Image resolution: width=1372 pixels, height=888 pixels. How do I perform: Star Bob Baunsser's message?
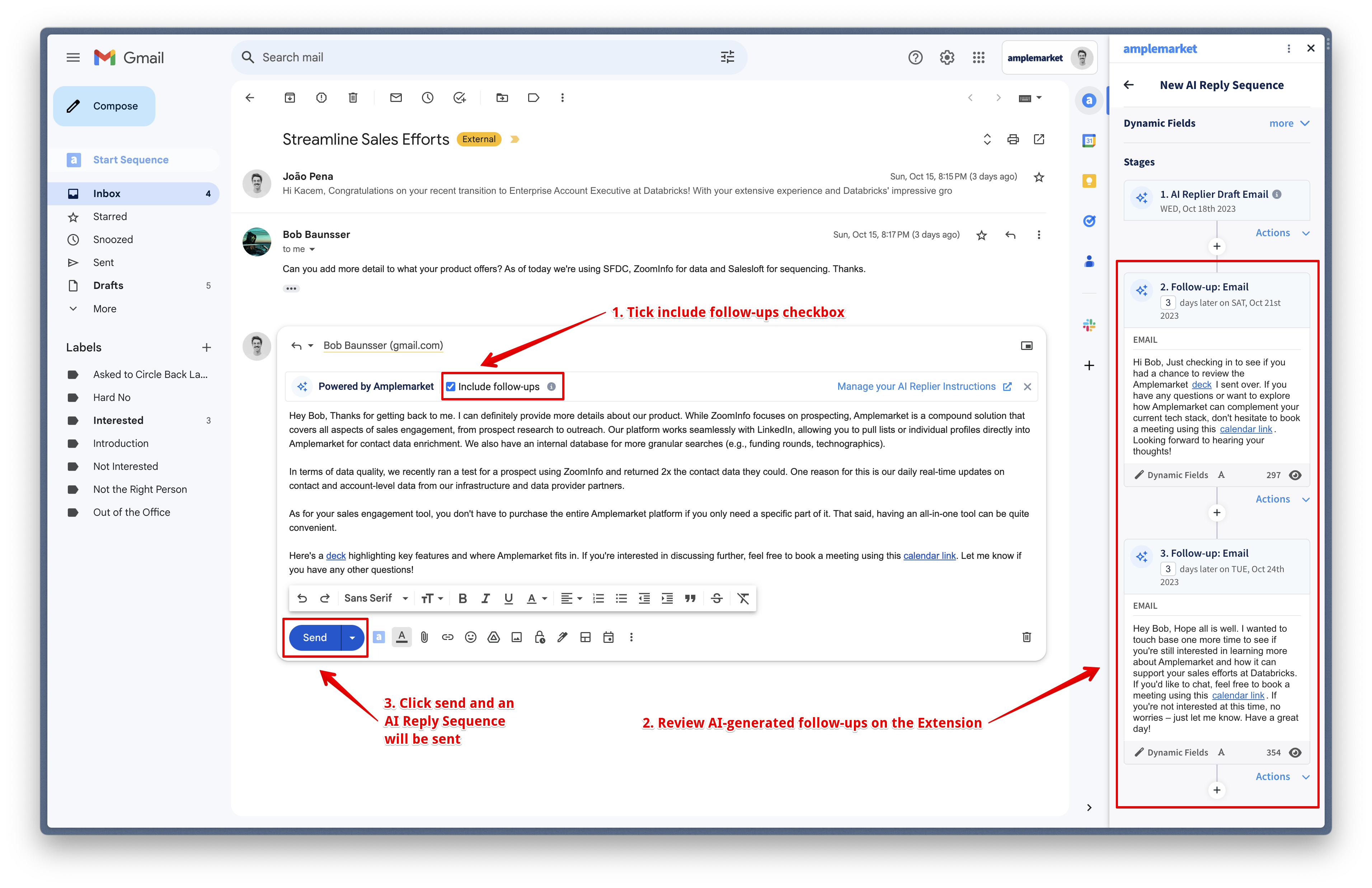[982, 235]
